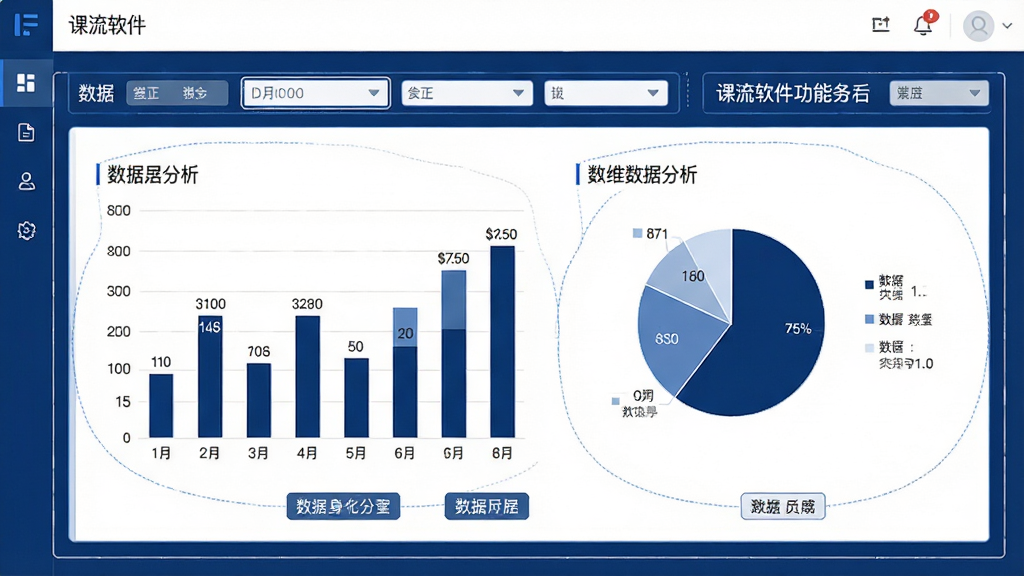Click the rightmost bar labeled $2.50
The height and width of the screenshot is (576, 1024).
point(502,342)
